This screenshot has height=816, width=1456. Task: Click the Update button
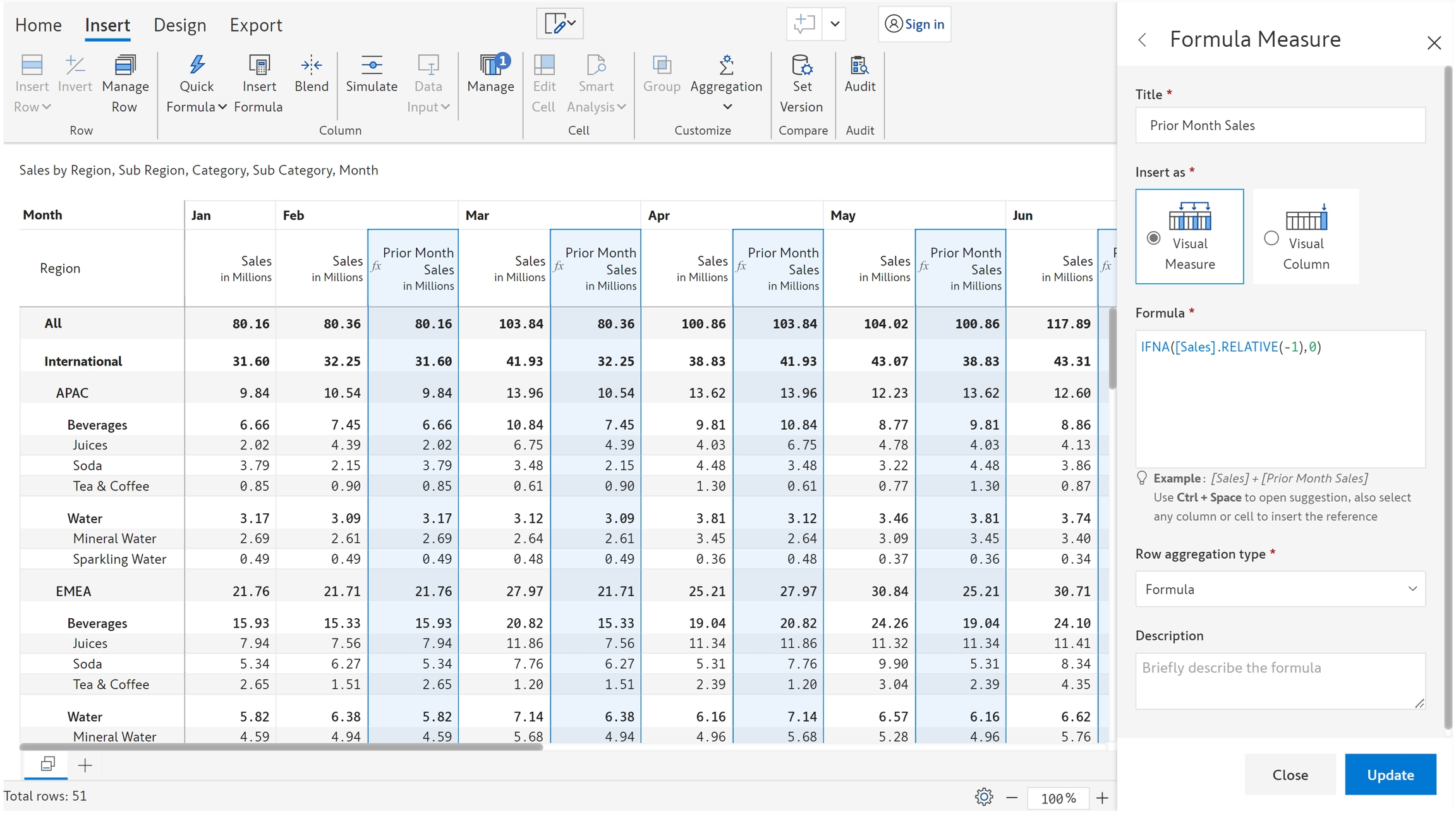point(1390,774)
